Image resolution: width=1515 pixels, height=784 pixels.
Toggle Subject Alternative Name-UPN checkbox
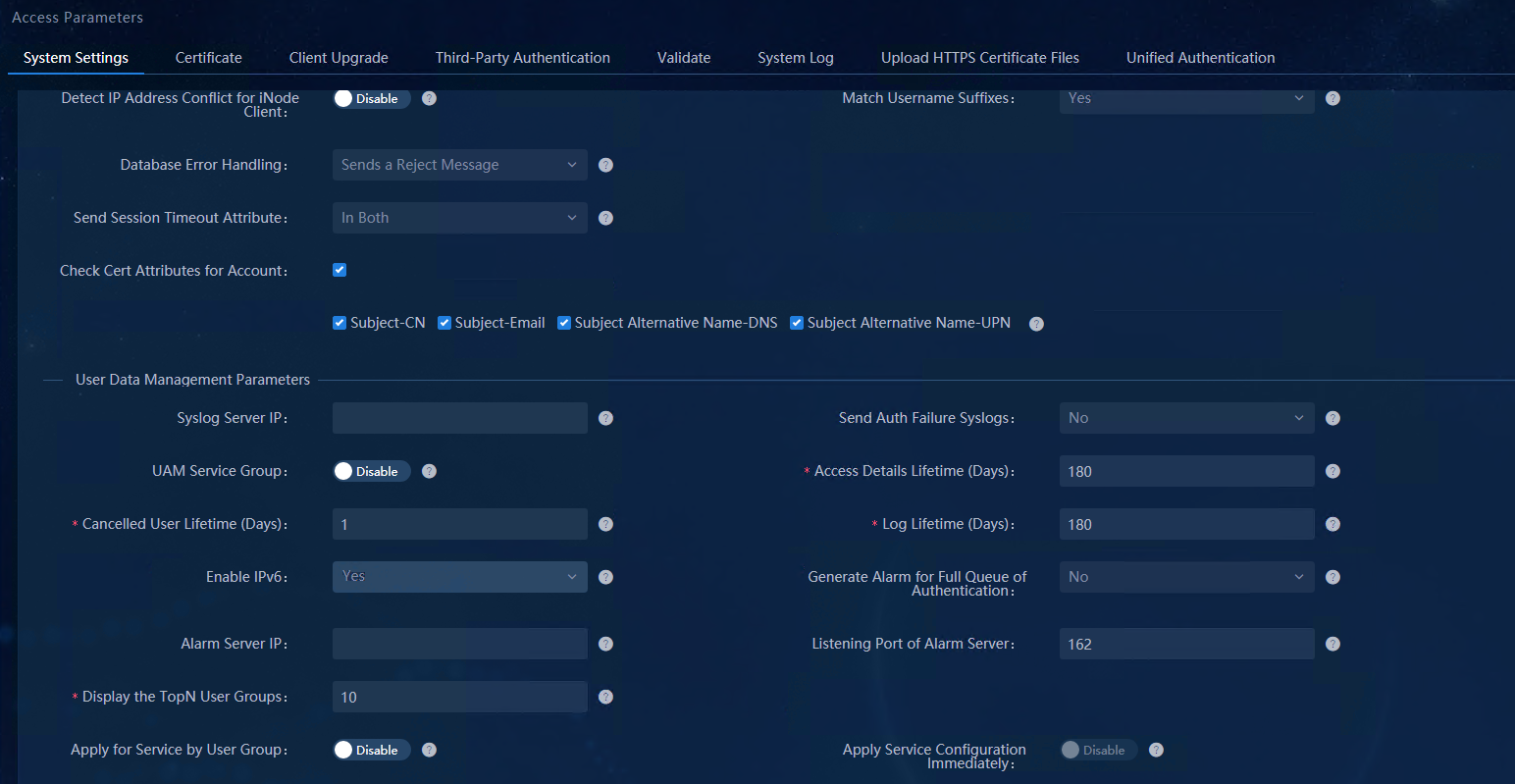pos(797,323)
